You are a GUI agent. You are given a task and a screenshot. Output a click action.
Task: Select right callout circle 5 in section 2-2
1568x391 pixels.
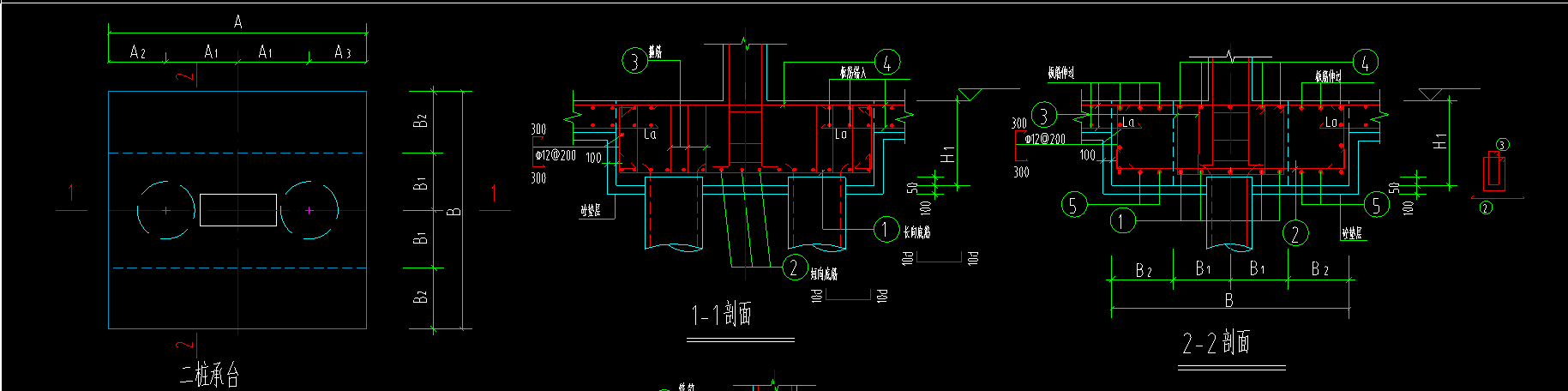1376,204
